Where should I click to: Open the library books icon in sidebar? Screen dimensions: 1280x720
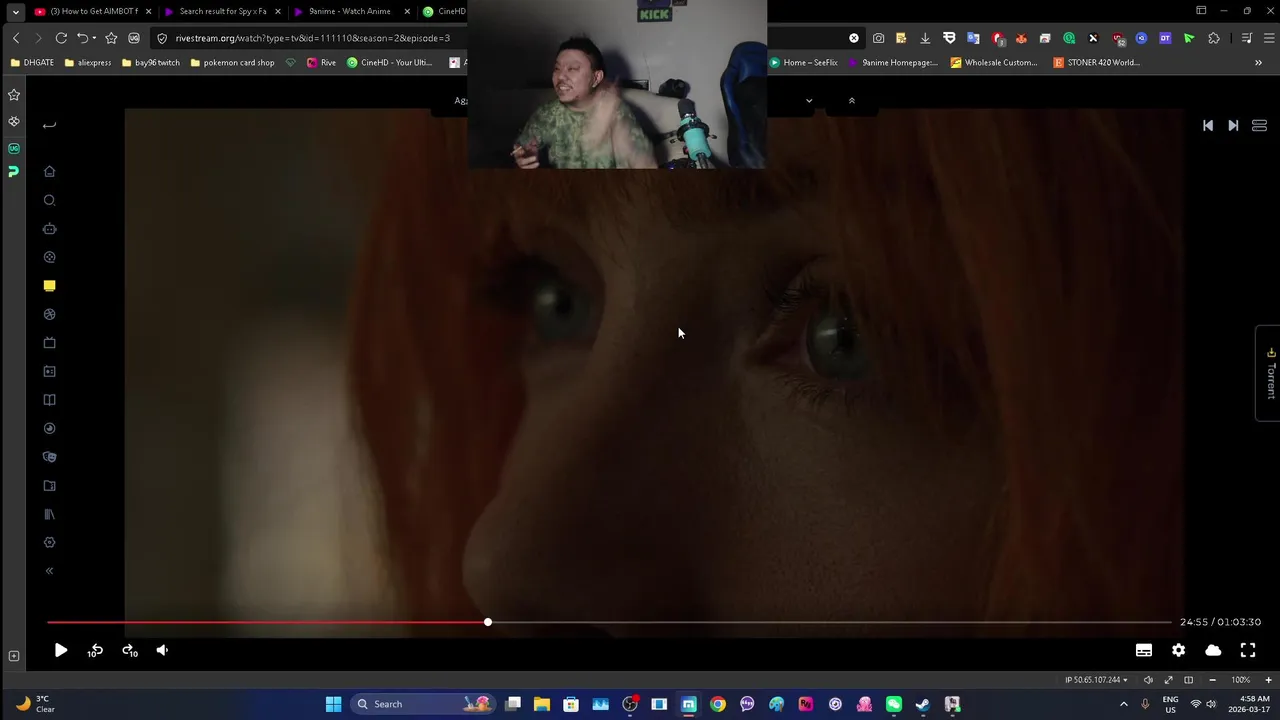point(49,514)
